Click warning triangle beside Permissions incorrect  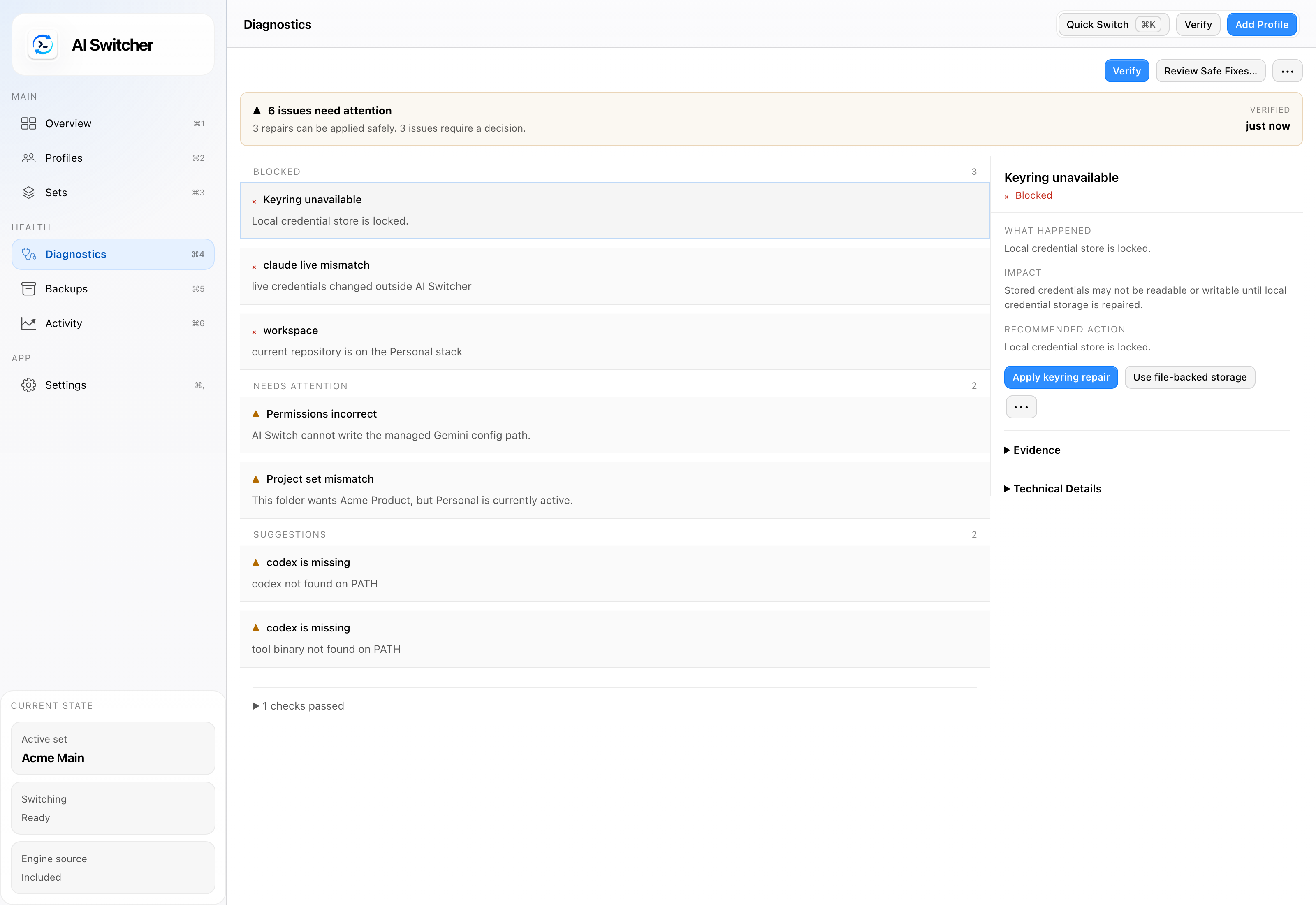point(256,414)
